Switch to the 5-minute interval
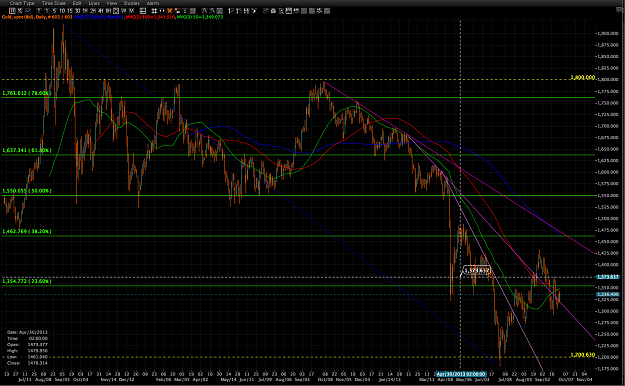The height and width of the screenshot is (386, 625). (54, 11)
